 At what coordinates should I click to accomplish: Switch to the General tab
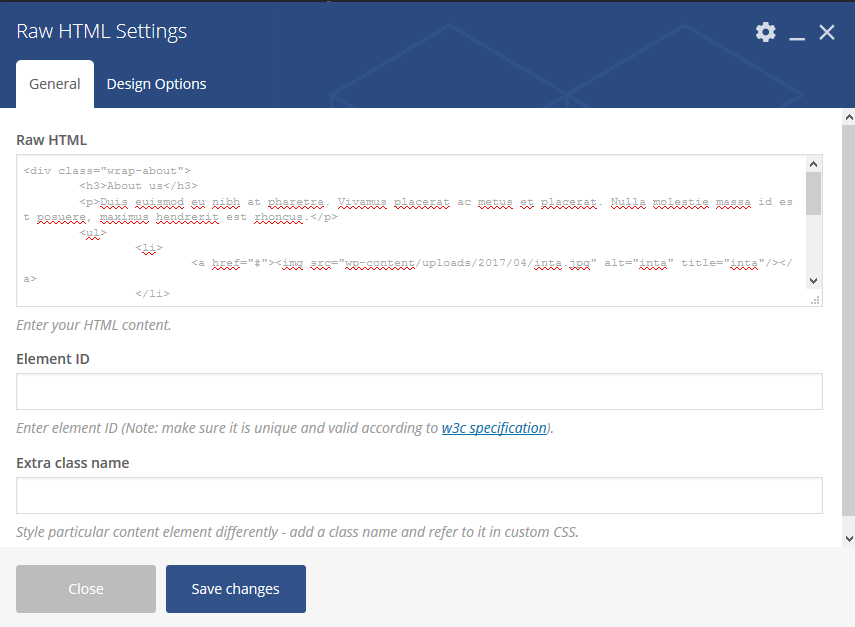(x=55, y=84)
